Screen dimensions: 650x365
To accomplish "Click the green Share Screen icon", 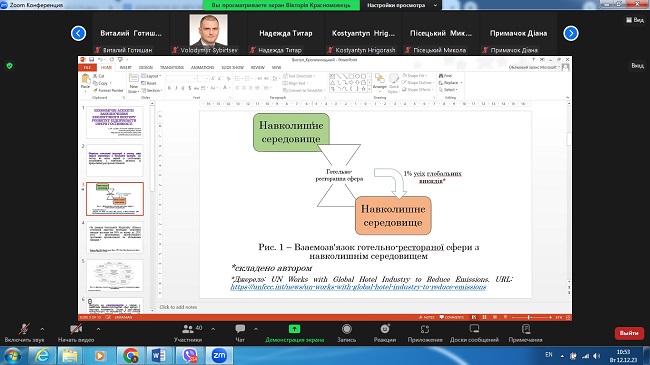I will pos(294,329).
